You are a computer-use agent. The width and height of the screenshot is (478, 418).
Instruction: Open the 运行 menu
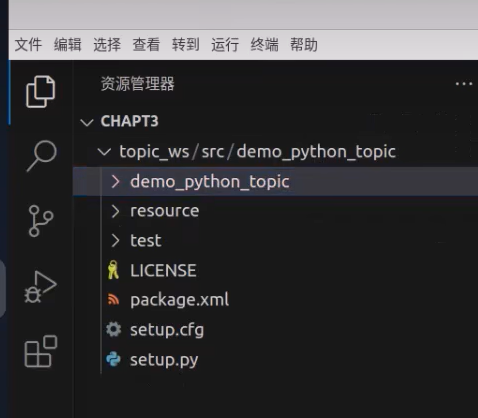pyautogui.click(x=225, y=45)
